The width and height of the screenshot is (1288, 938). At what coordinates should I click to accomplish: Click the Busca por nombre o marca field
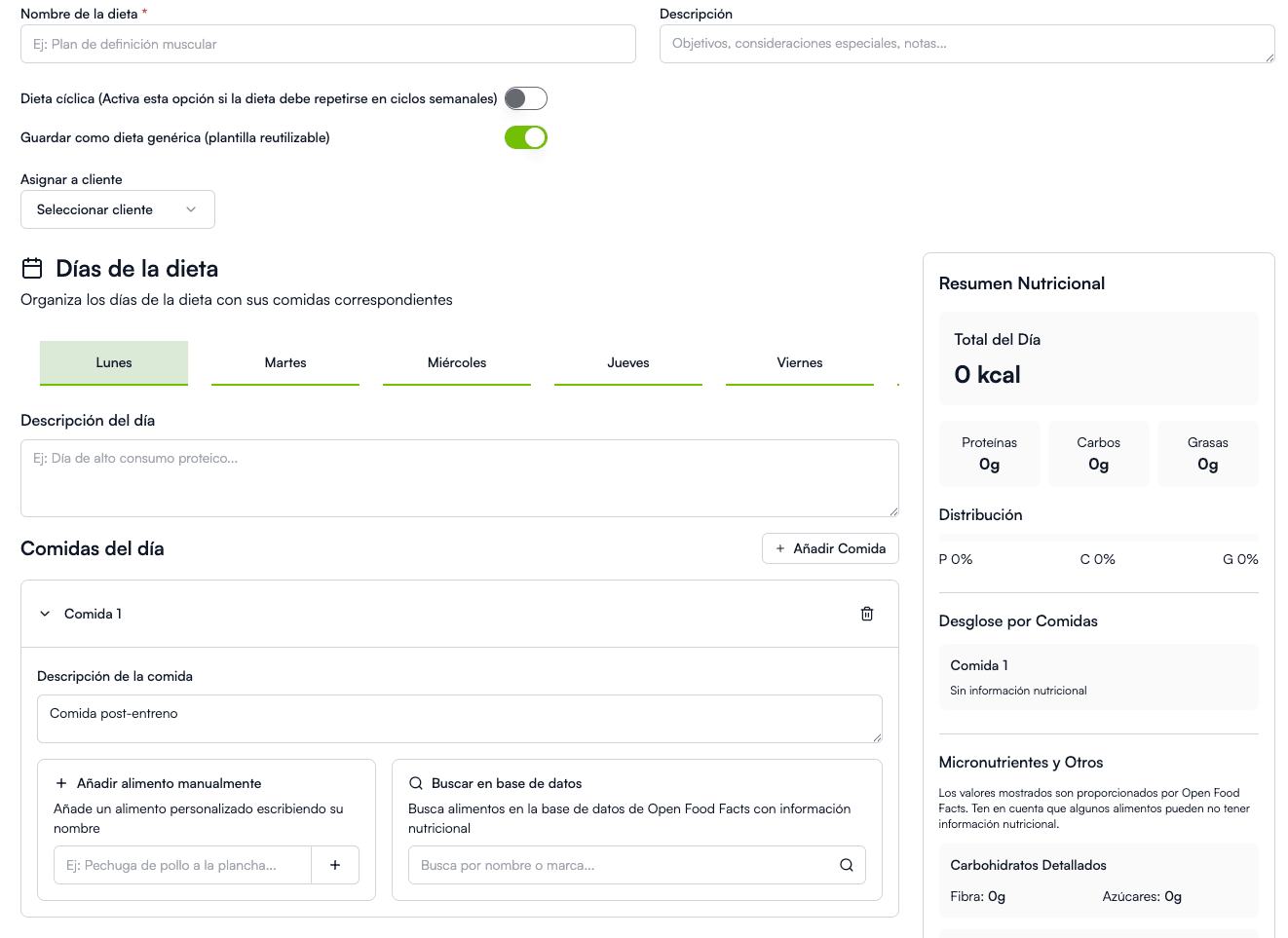pos(619,865)
